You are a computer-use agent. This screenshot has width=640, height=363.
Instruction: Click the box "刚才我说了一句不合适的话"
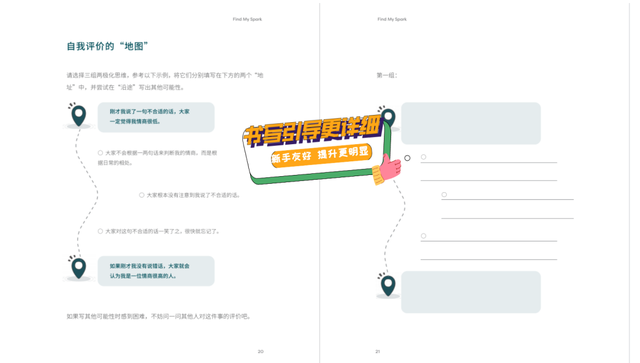click(156, 117)
